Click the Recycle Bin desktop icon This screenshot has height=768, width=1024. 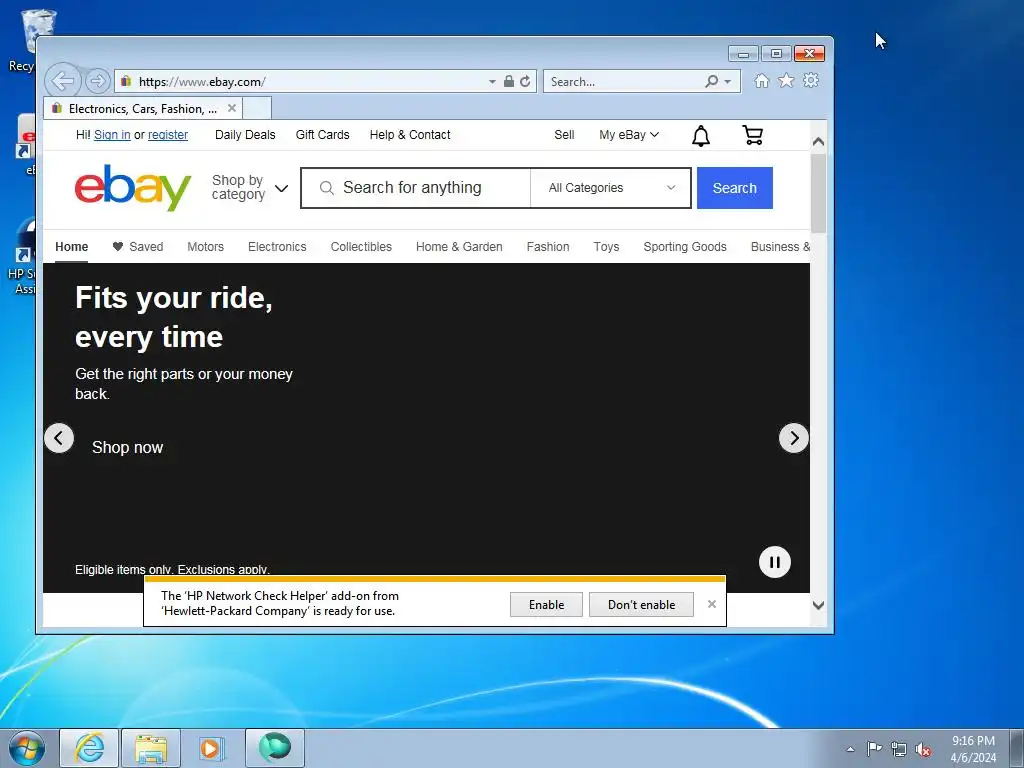point(29,40)
